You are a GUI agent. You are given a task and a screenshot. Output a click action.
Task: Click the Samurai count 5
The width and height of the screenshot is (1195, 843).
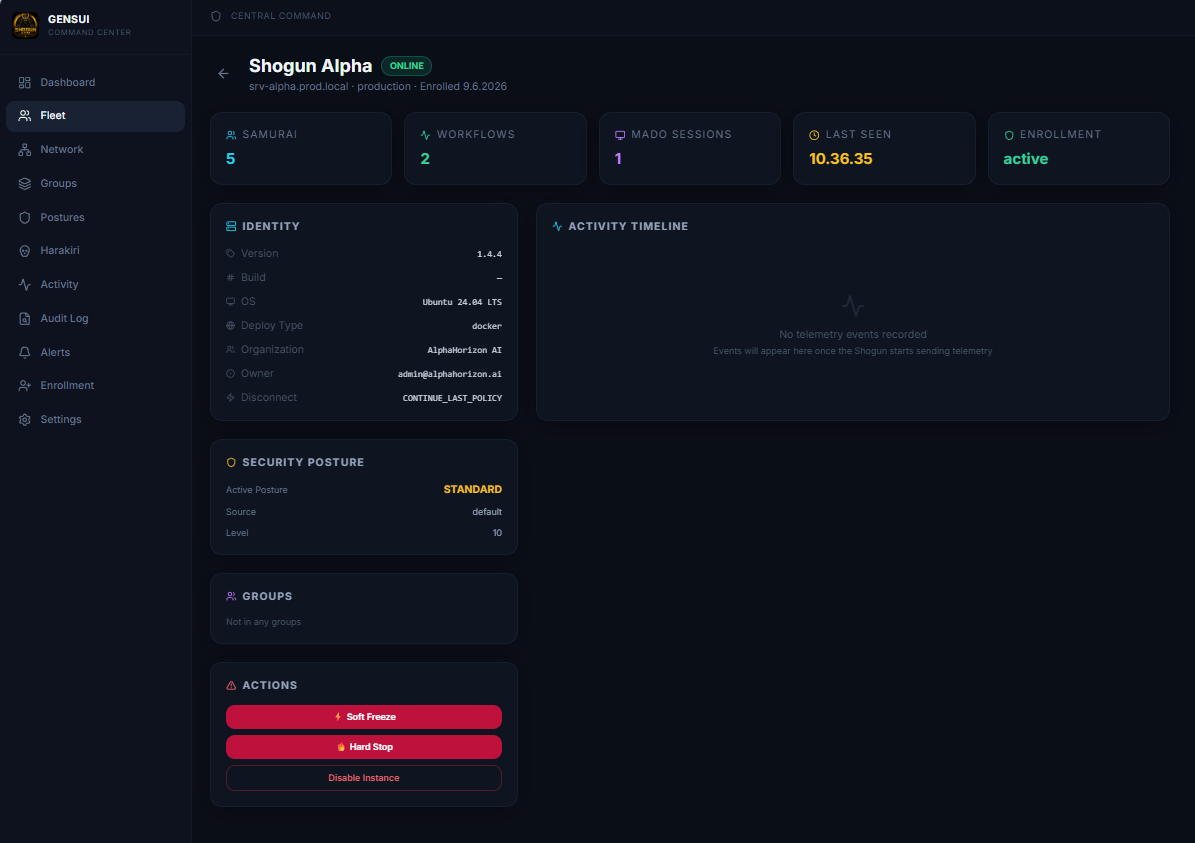tap(230, 159)
